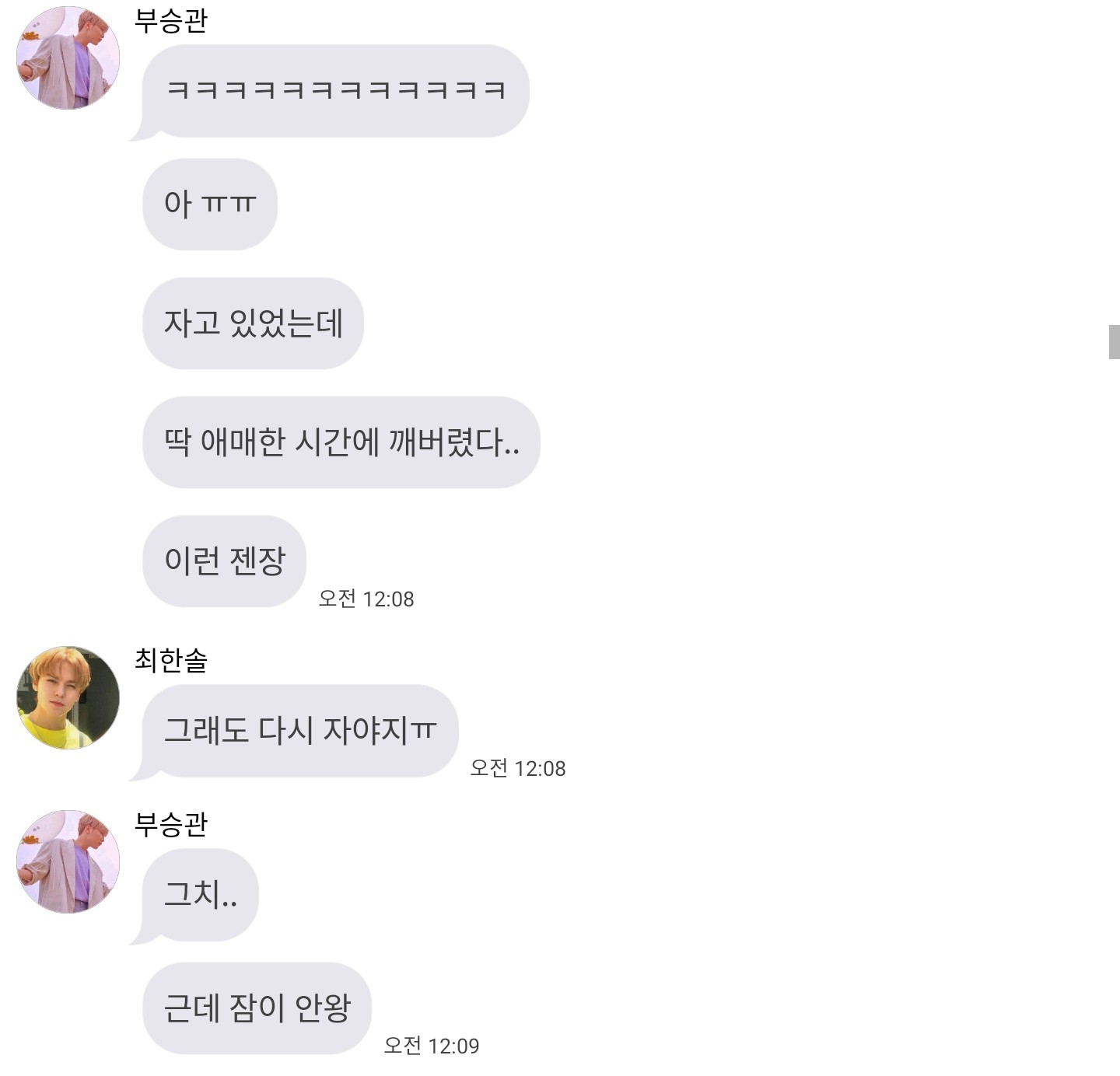Screen dimensions: 1120x1076
Task: Click the scrollbar handle on right edge
Action: [x=1114, y=342]
